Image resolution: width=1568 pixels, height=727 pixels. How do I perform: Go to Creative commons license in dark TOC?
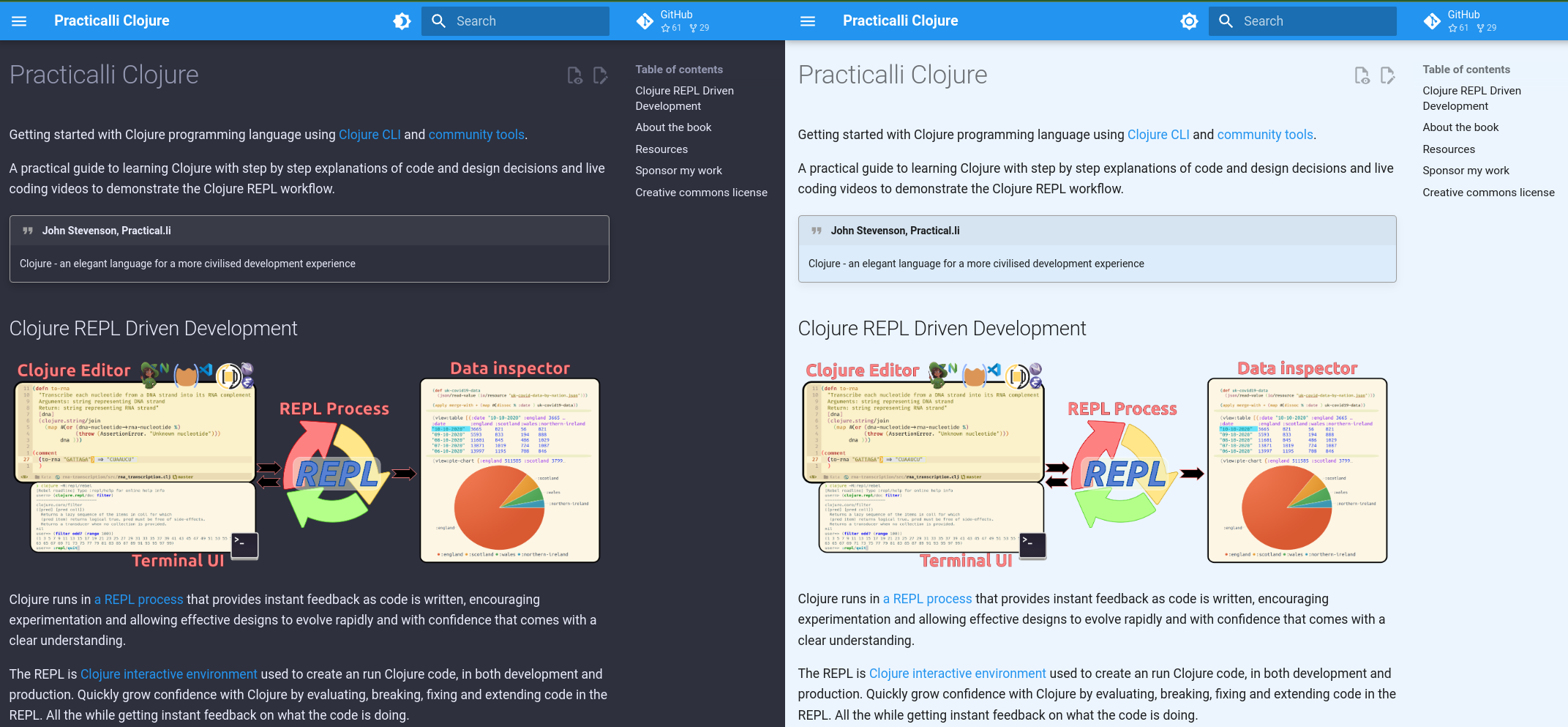(701, 193)
